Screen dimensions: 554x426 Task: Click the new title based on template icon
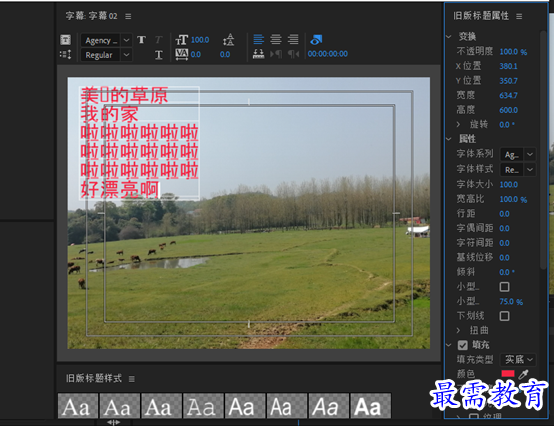coord(65,40)
